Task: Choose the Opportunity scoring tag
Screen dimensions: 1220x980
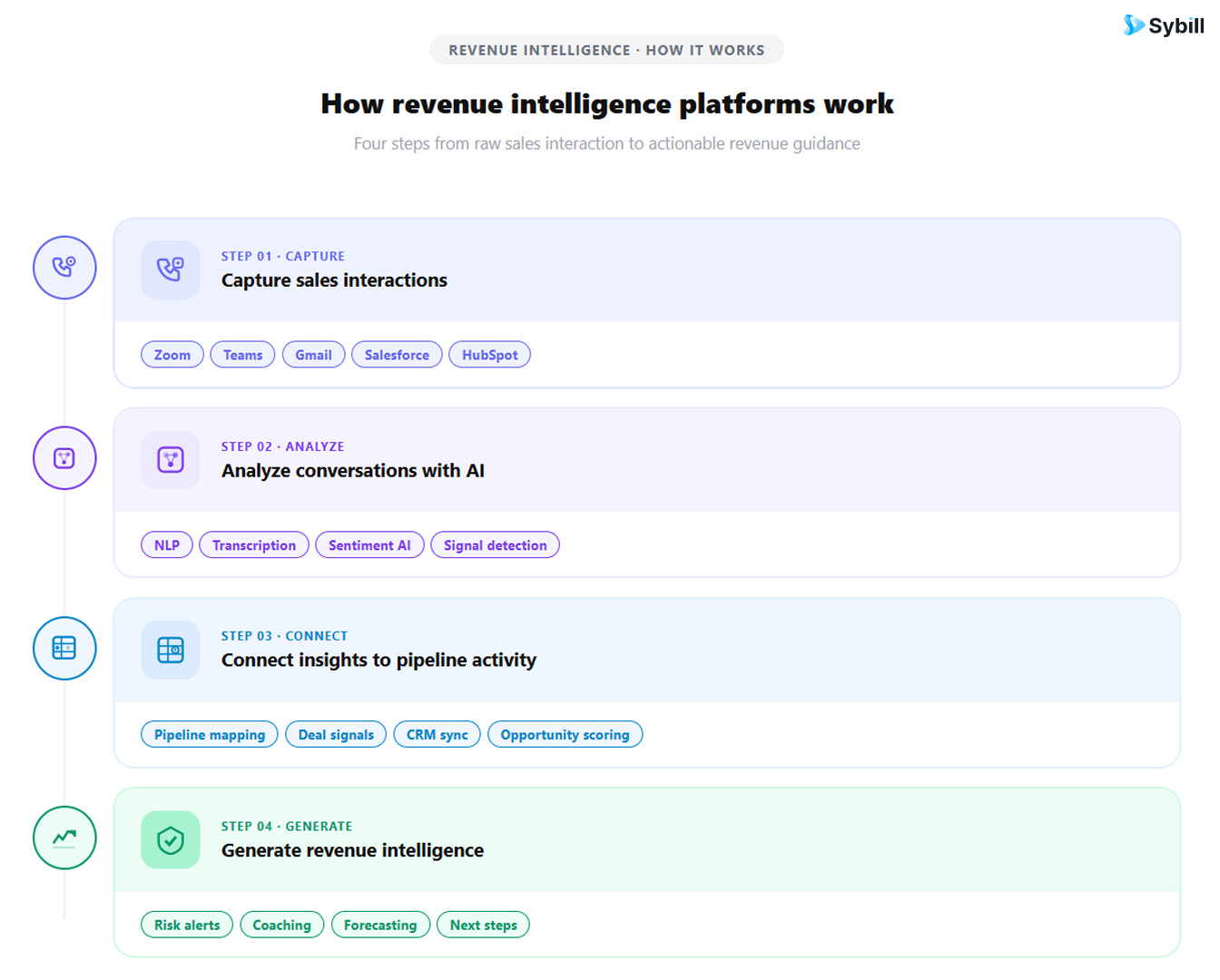Action: (x=565, y=735)
